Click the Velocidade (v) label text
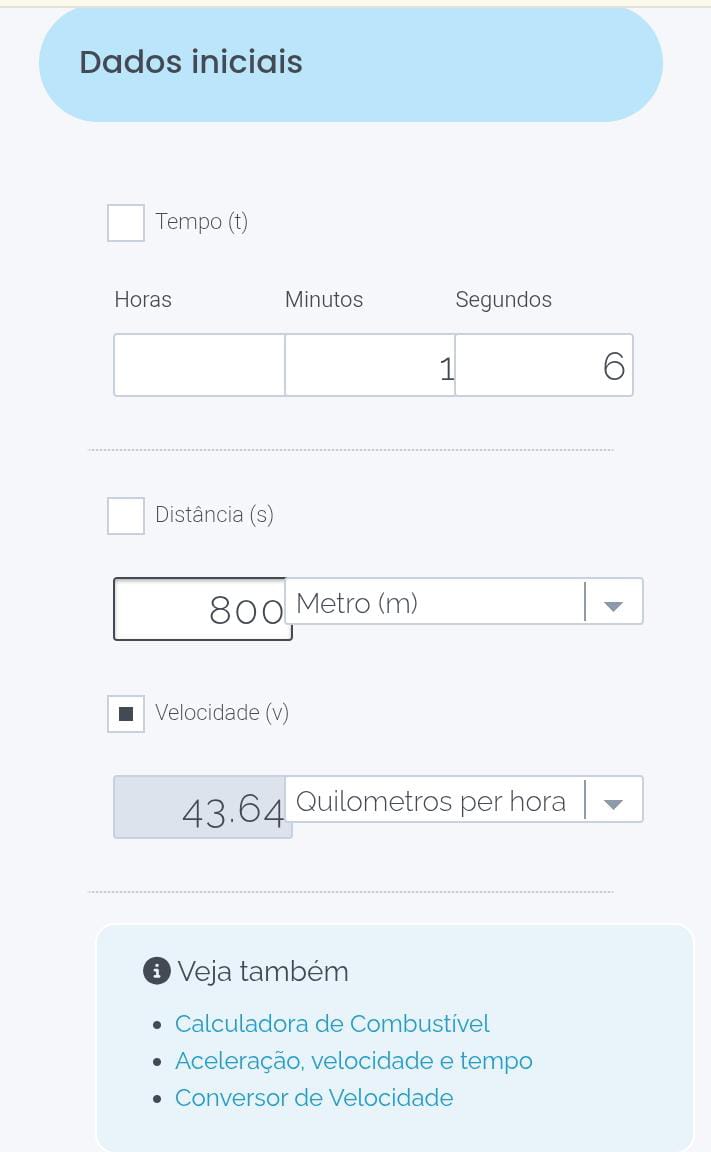The height and width of the screenshot is (1152, 711). pos(222,713)
